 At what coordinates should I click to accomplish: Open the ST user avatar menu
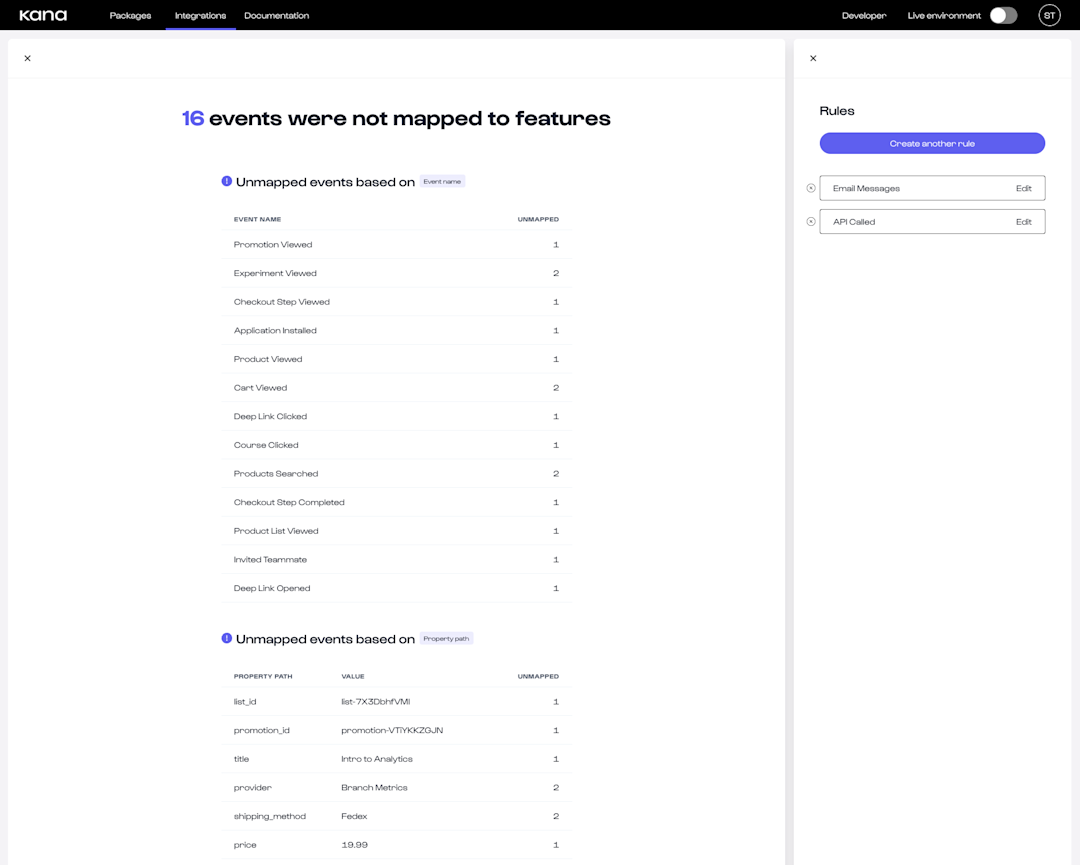click(1050, 15)
